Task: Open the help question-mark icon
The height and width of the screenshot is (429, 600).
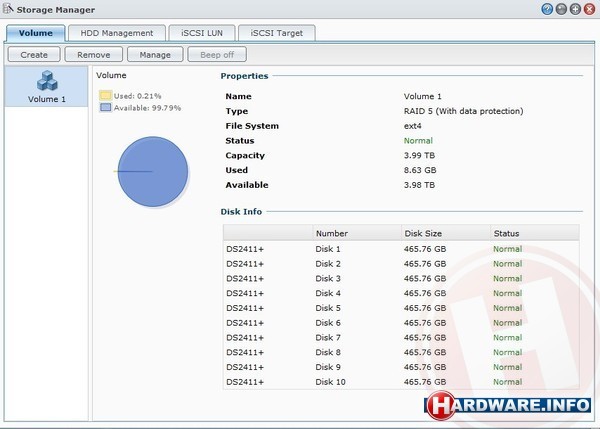Action: [x=547, y=9]
